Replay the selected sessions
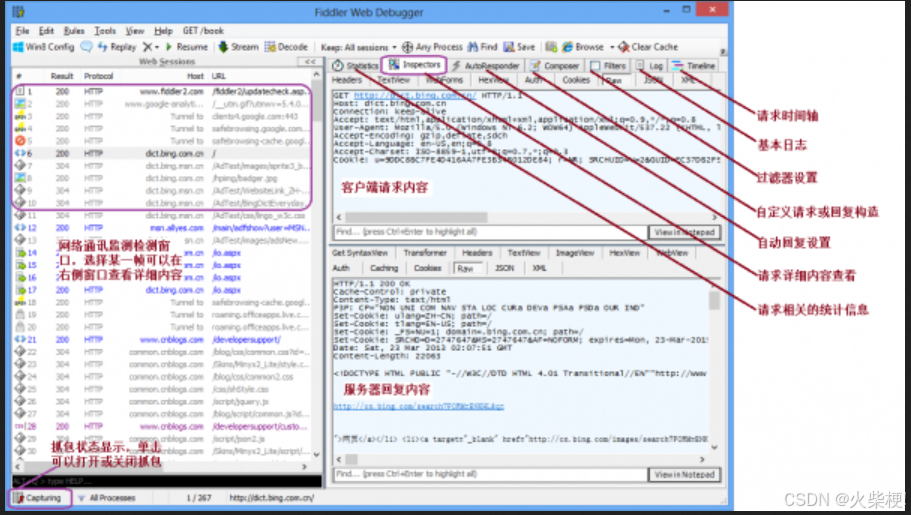Image resolution: width=911 pixels, height=515 pixels. tap(117, 47)
